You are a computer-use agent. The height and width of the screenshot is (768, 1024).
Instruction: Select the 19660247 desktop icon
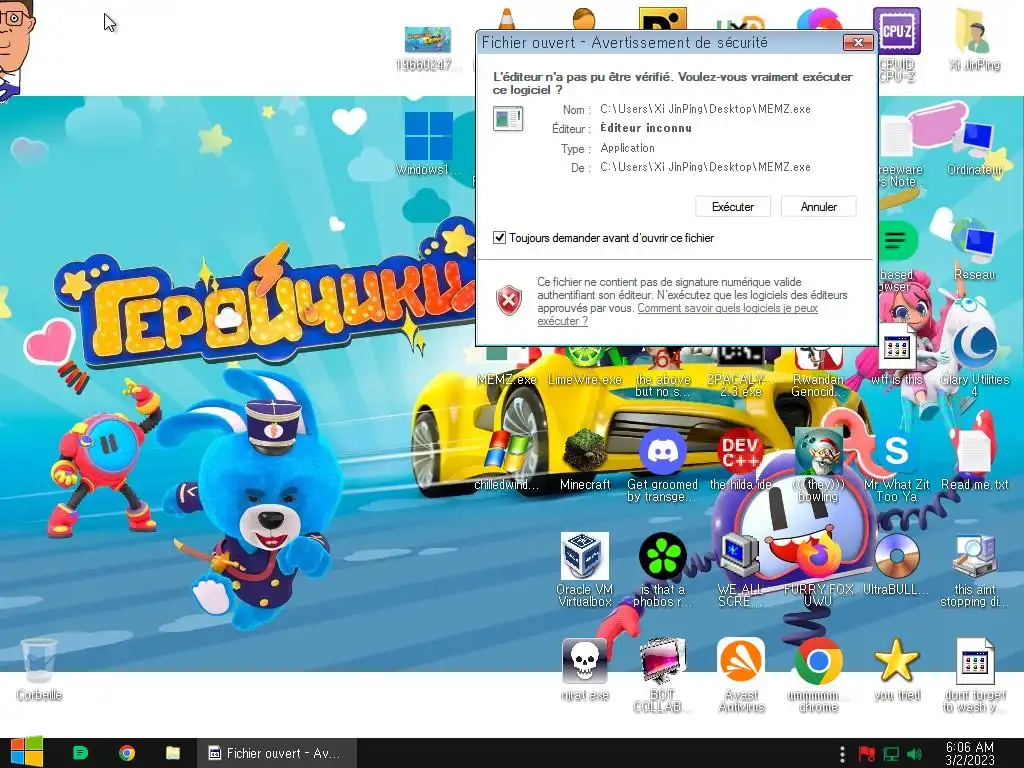[x=427, y=49]
